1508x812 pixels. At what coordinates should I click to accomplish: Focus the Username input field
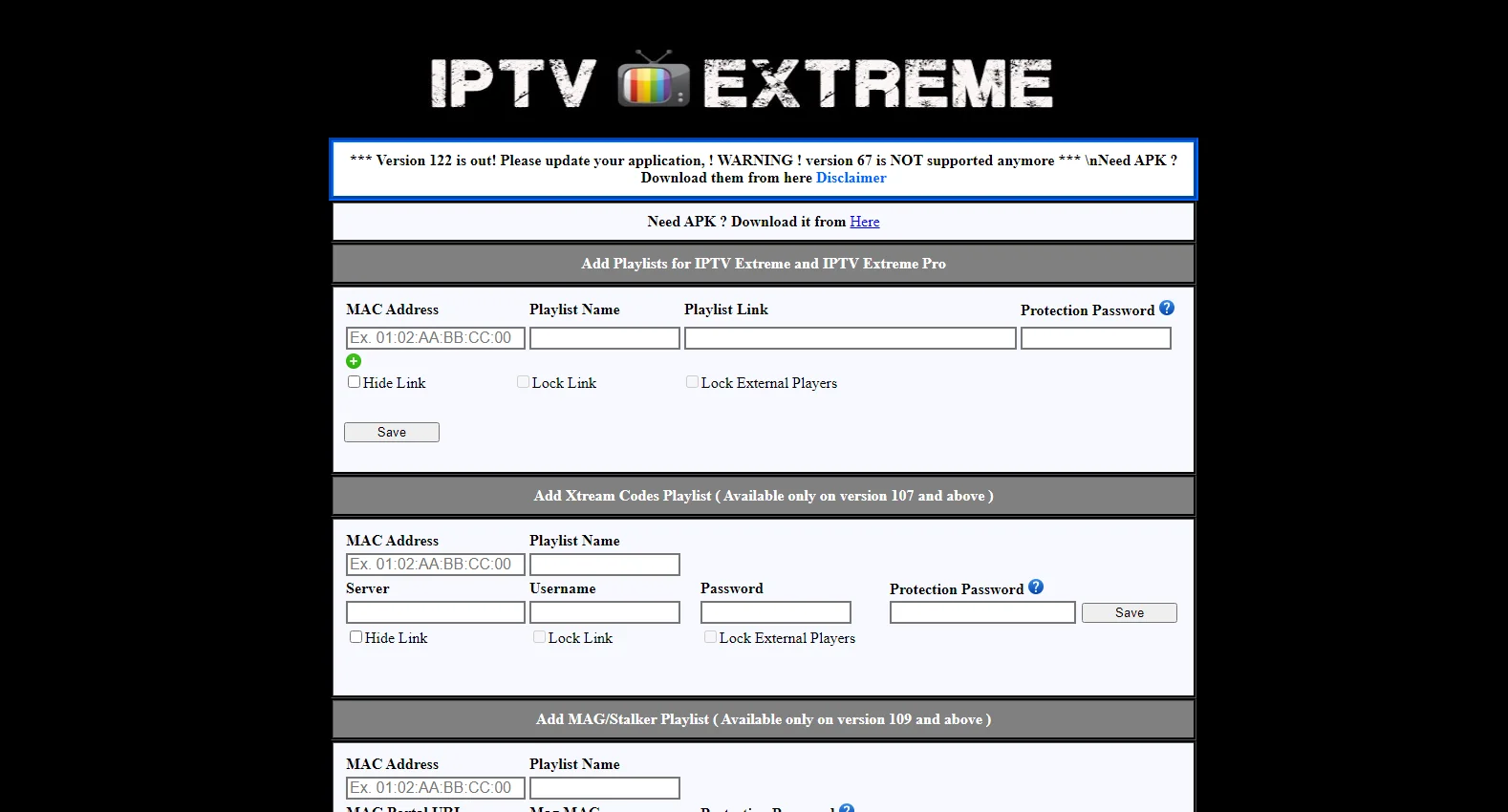click(605, 612)
